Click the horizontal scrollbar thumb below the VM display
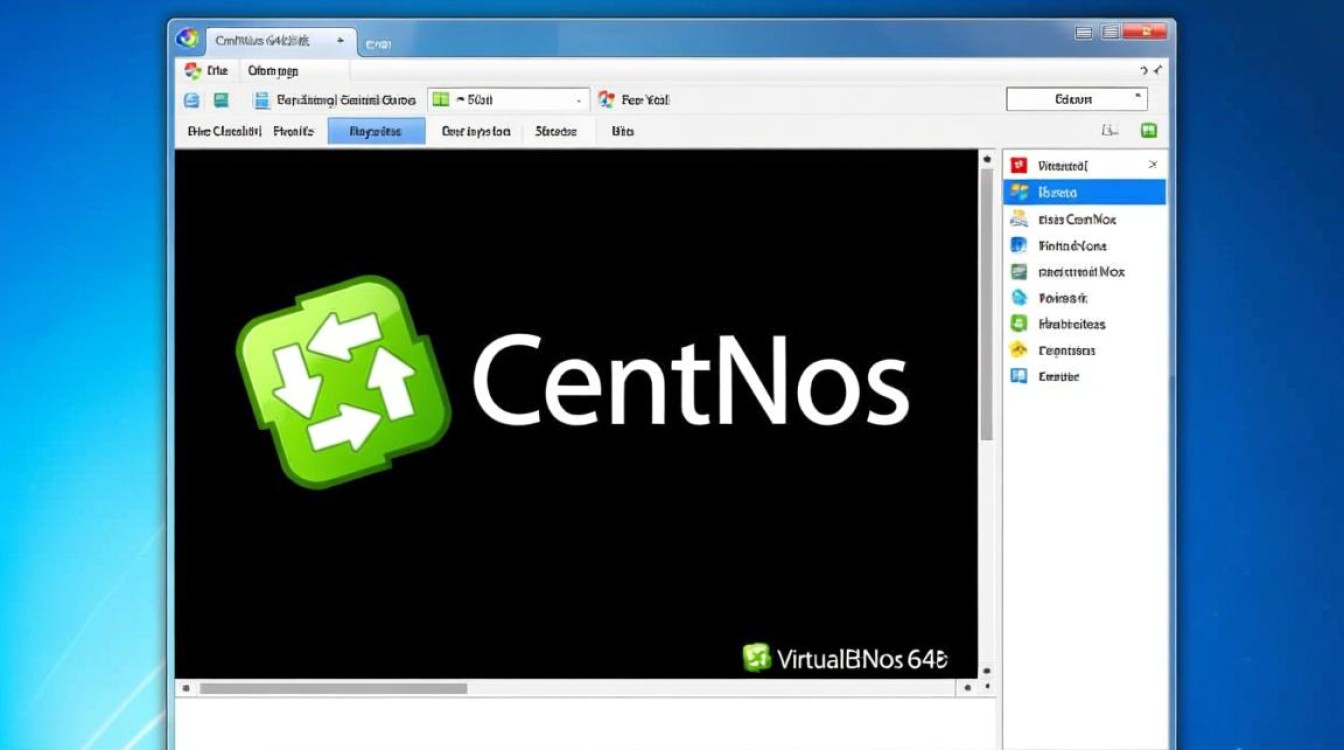This screenshot has width=1344, height=750. [333, 688]
